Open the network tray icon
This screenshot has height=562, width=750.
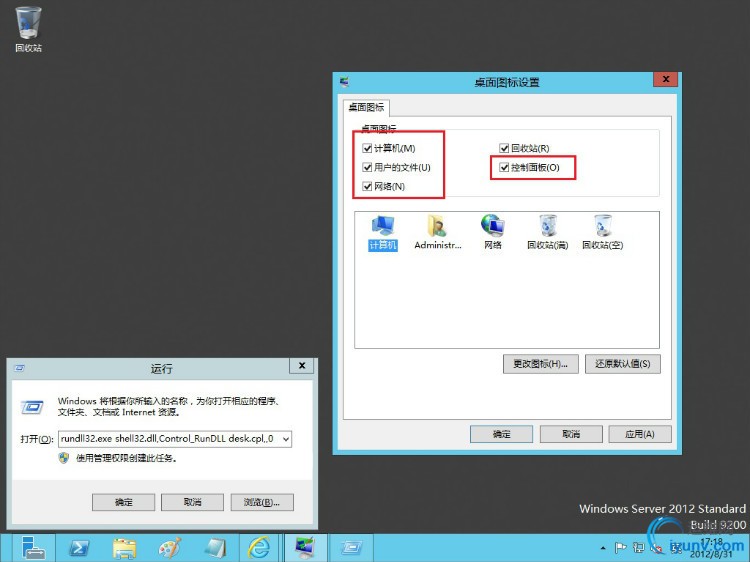click(x=639, y=548)
